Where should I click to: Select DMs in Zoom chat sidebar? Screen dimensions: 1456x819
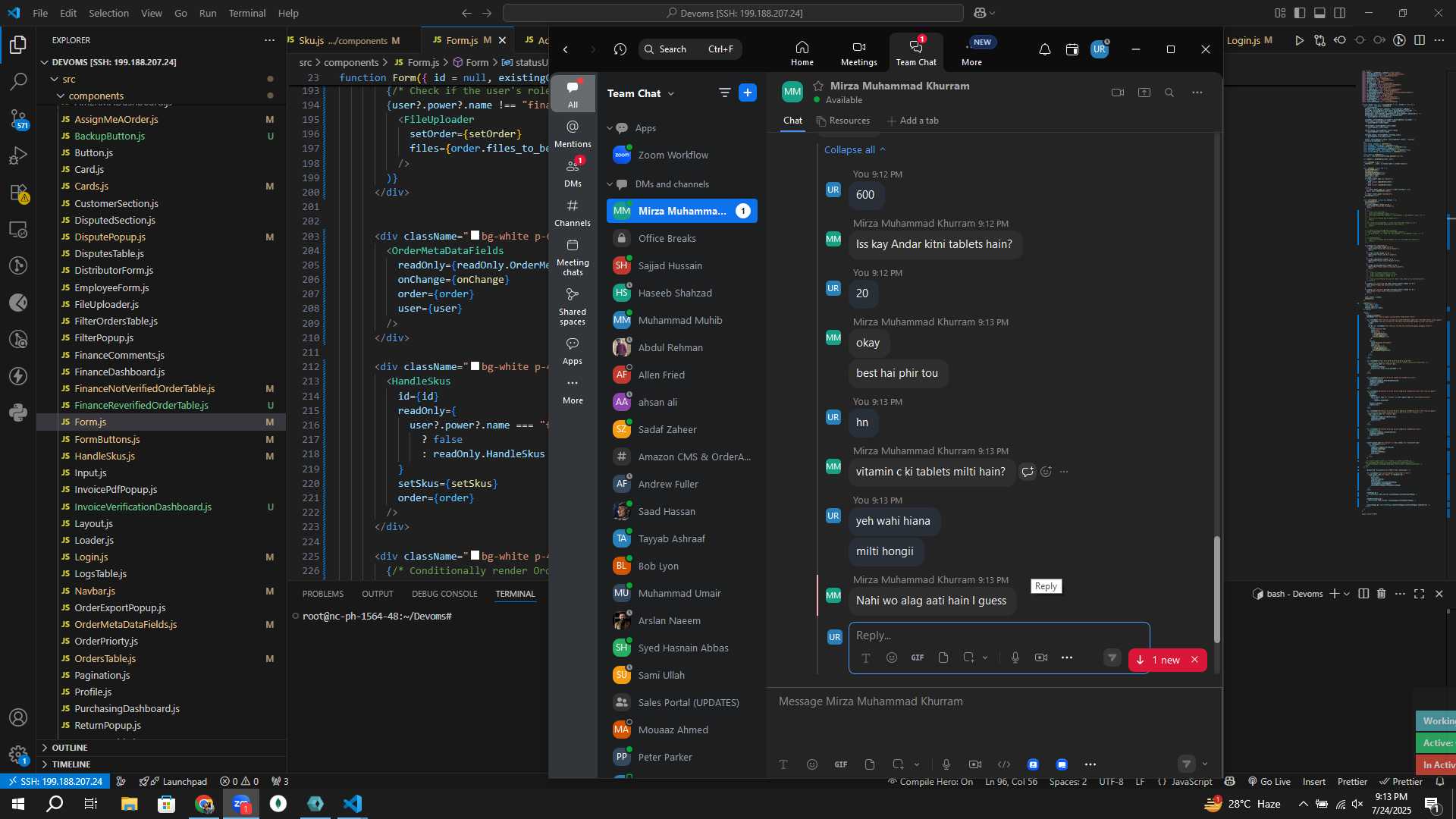pos(573,173)
